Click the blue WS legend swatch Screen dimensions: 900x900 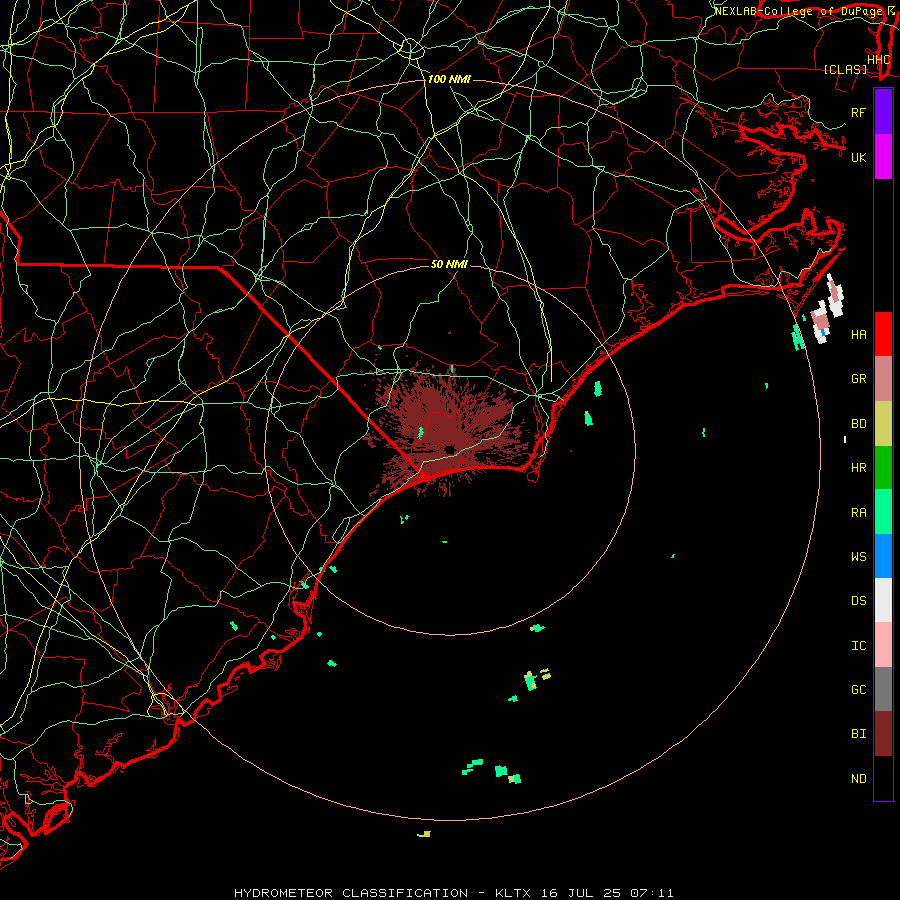tap(883, 556)
